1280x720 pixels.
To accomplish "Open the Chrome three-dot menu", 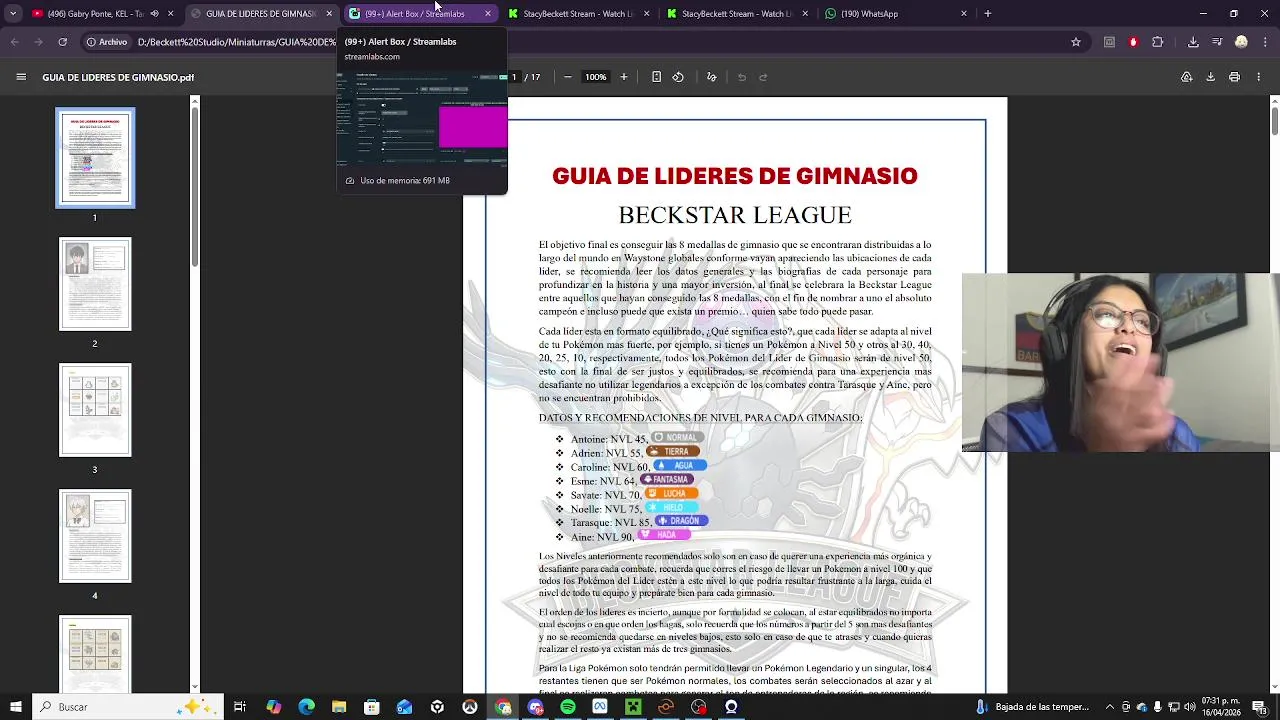I will point(1265,42).
